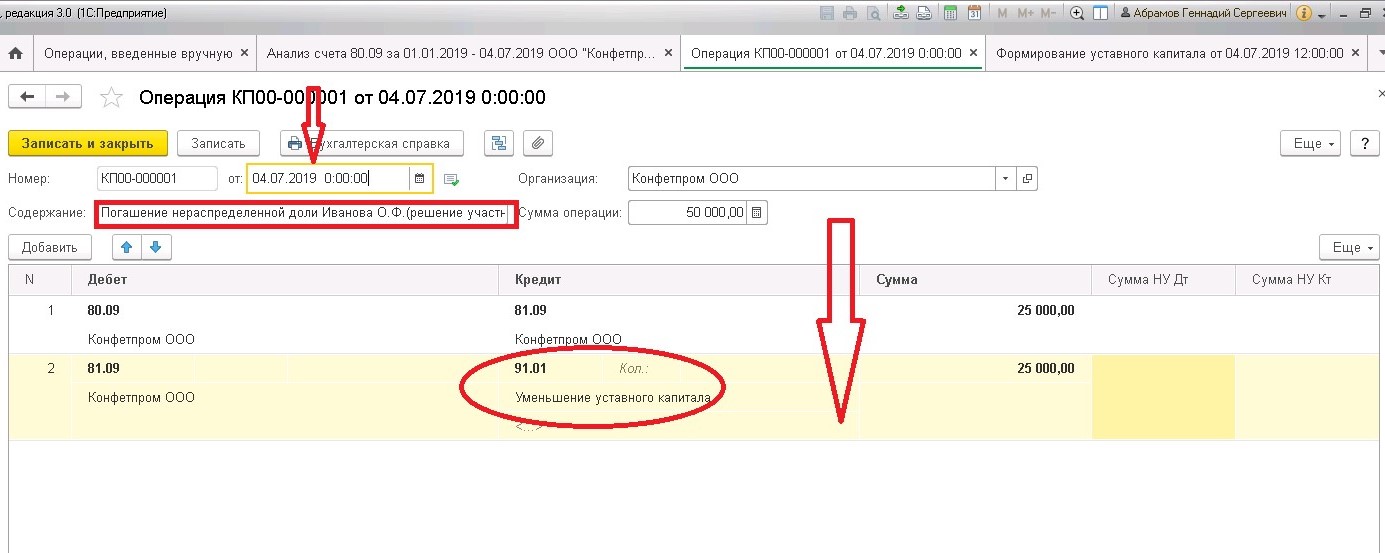Viewport: 1385px width, 553px height.
Task: Click the M memory button
Action: click(x=1002, y=13)
